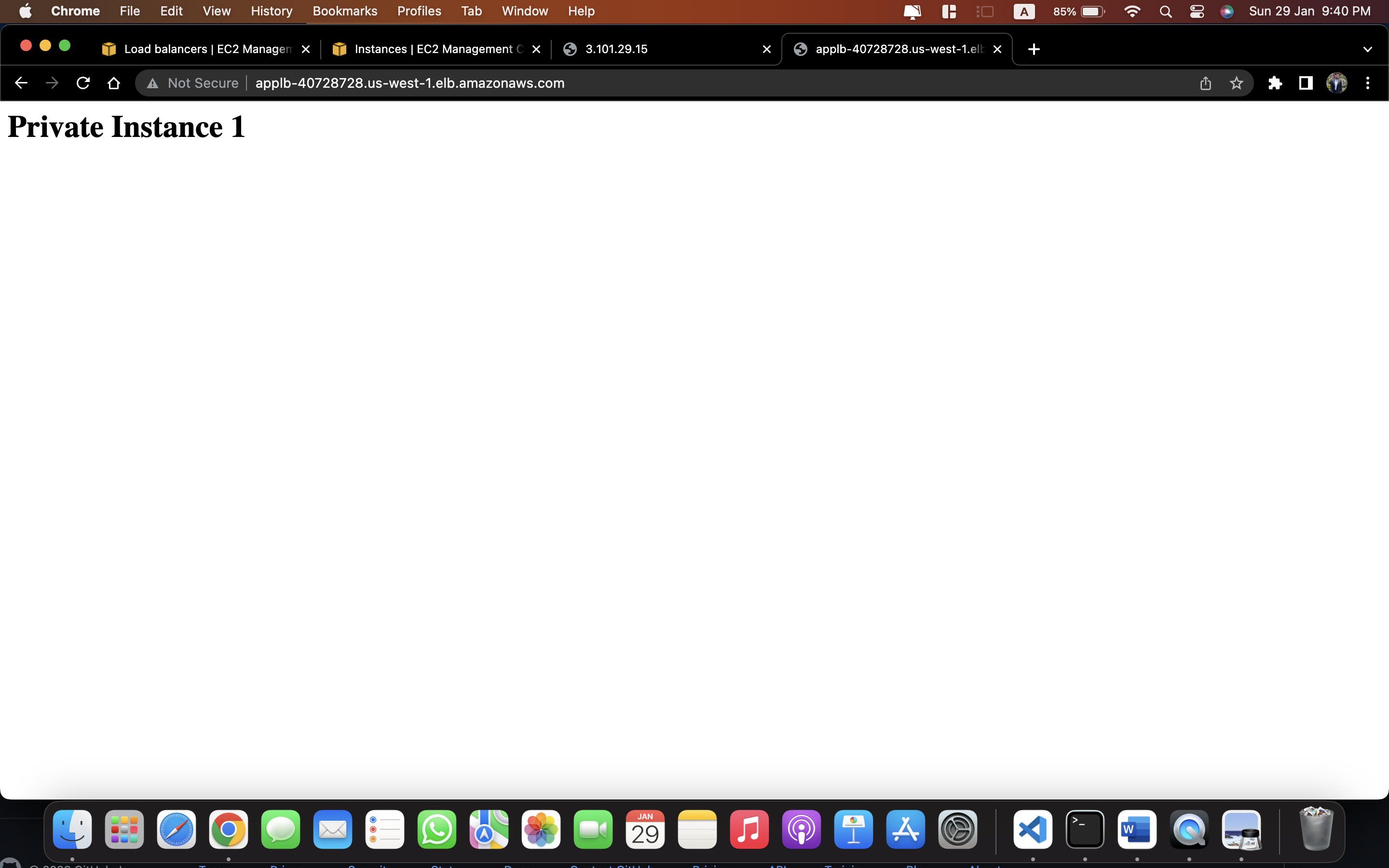This screenshot has height=868, width=1389.
Task: Launch Visual Studio Code from the dock
Action: (x=1033, y=829)
